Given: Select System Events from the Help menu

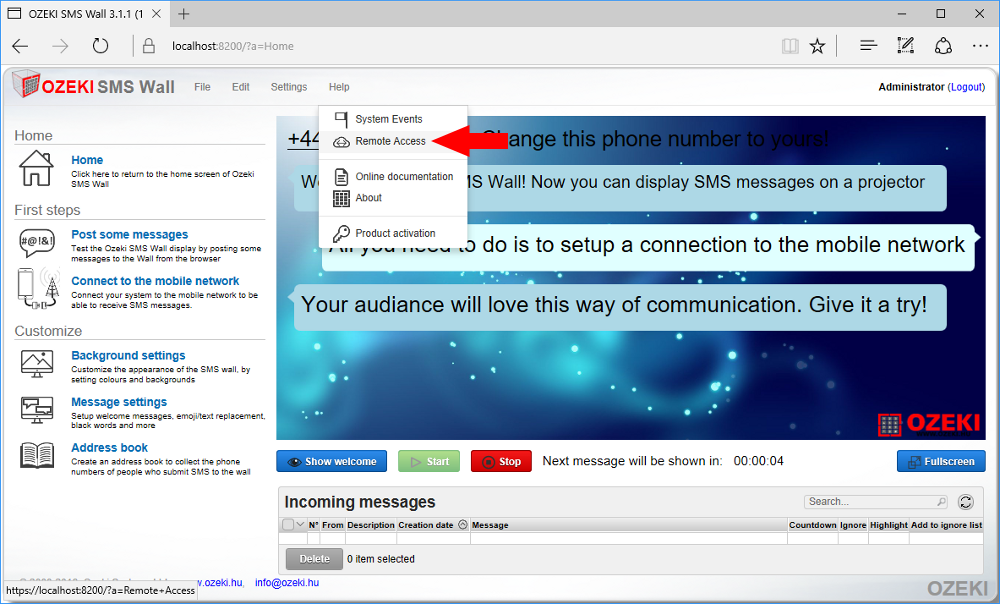Looking at the screenshot, I should 393,119.
